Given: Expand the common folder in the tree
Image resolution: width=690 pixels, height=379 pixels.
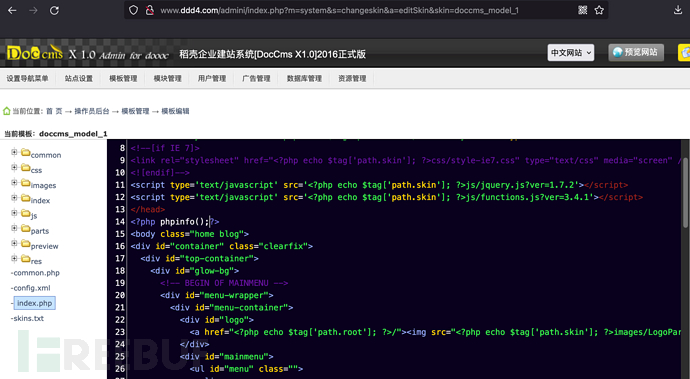Looking at the screenshot, I should point(14,152).
